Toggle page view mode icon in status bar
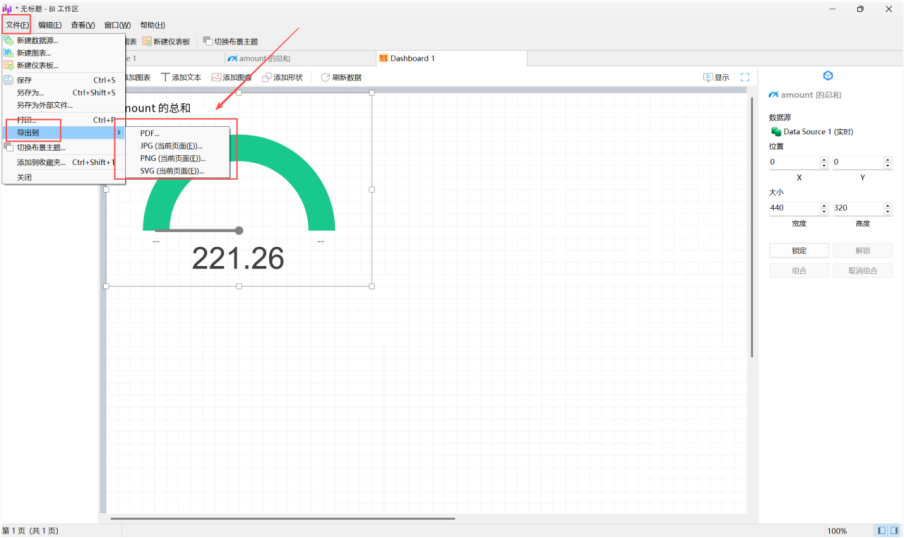Viewport: 904px width, 538px height. coord(882,530)
